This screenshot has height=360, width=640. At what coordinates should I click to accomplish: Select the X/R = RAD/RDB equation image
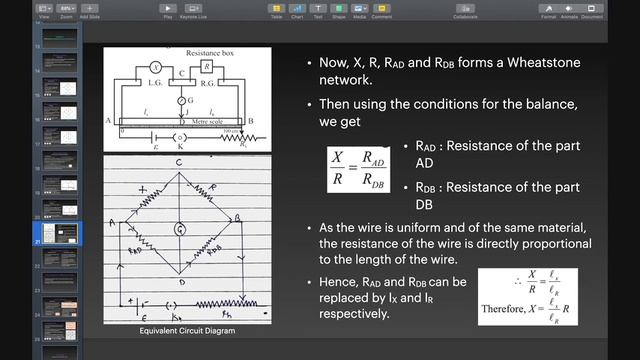(358, 169)
